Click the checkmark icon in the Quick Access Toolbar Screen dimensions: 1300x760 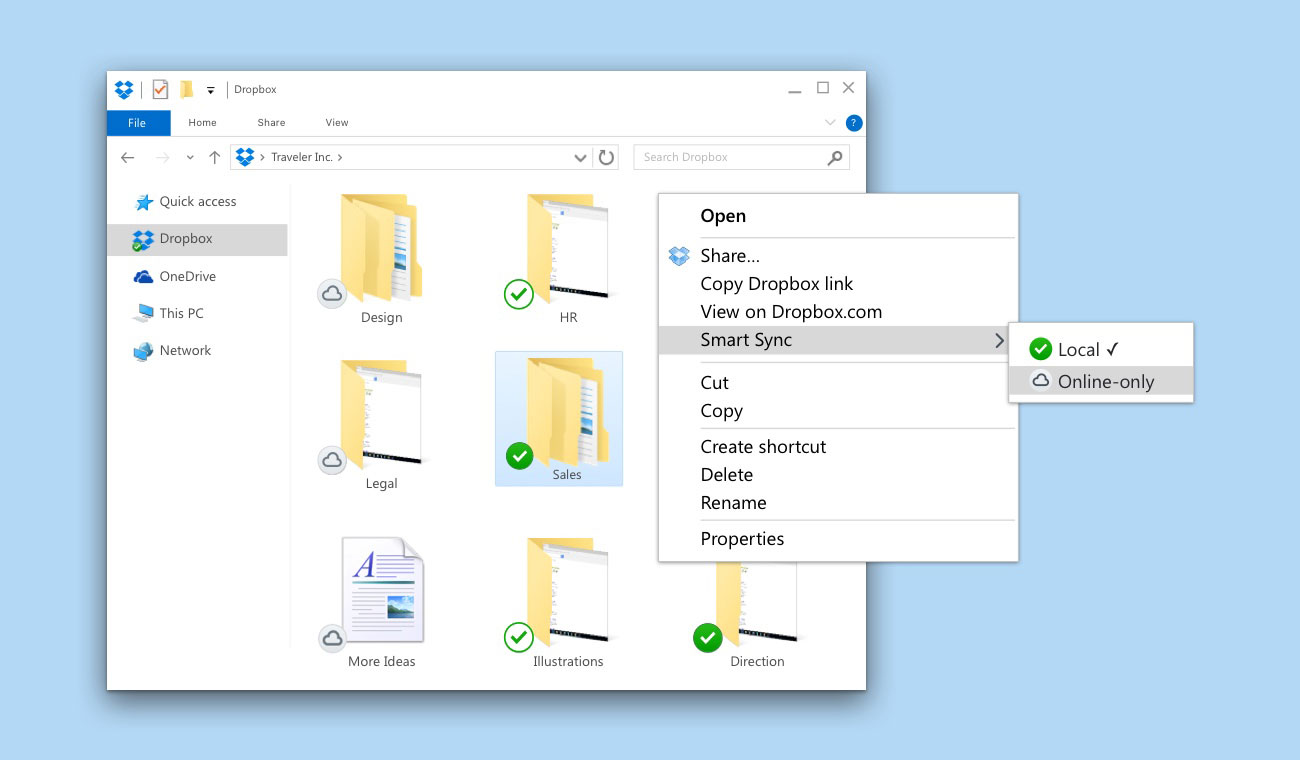[x=160, y=89]
